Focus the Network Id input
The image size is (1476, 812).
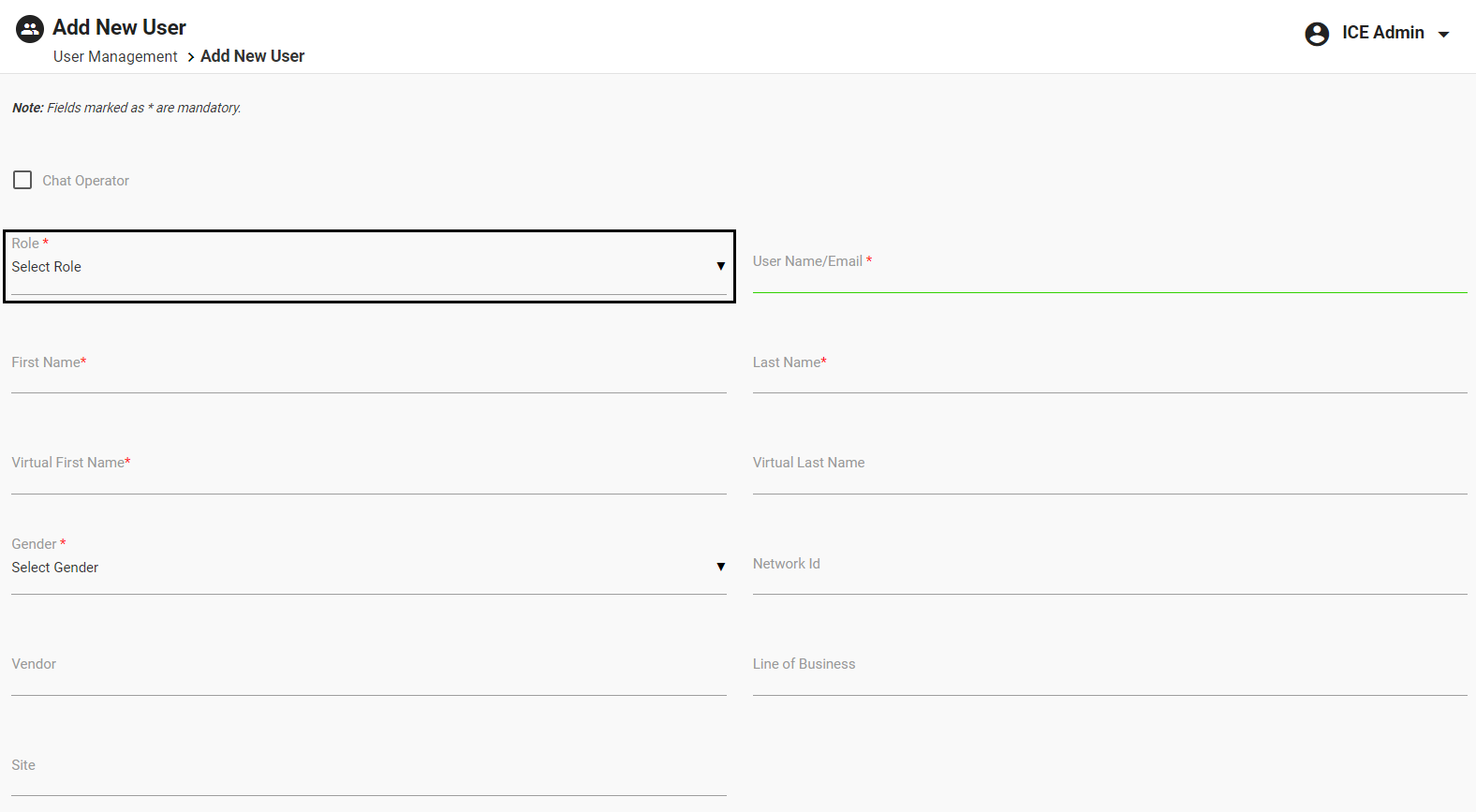(1109, 577)
